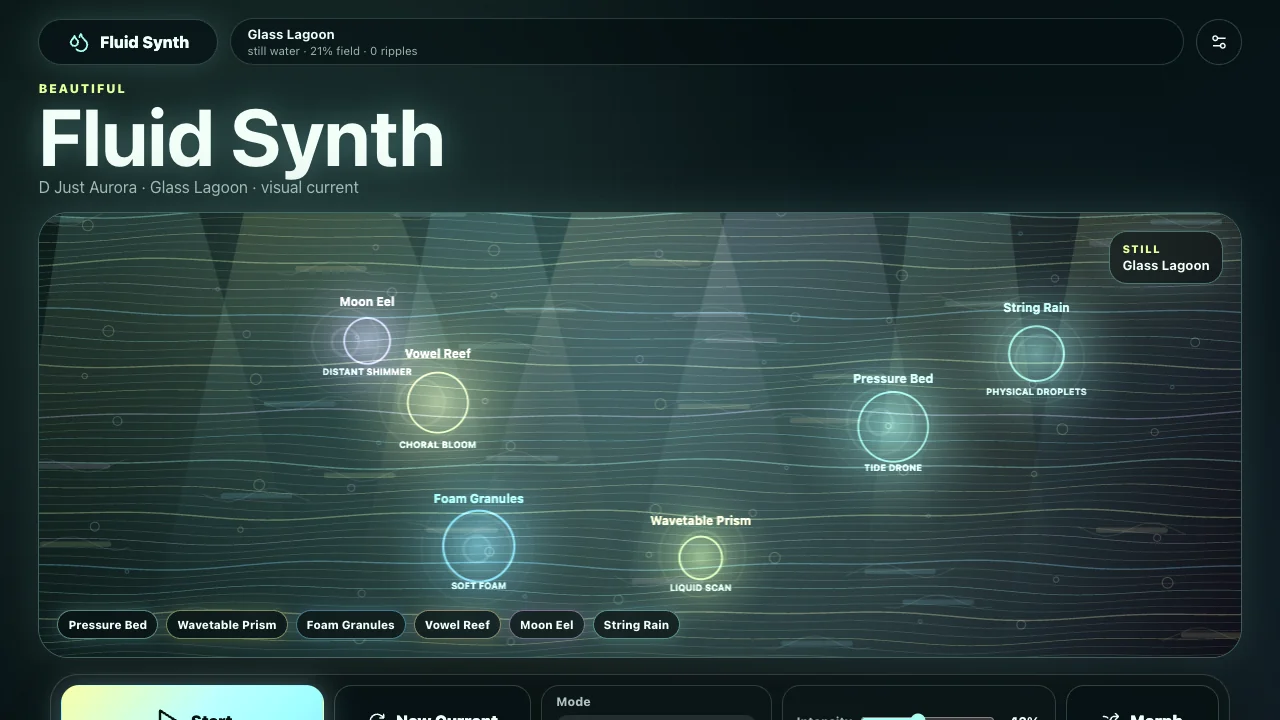
Task: Select the Pressure Bed voice orb
Action: 893,426
